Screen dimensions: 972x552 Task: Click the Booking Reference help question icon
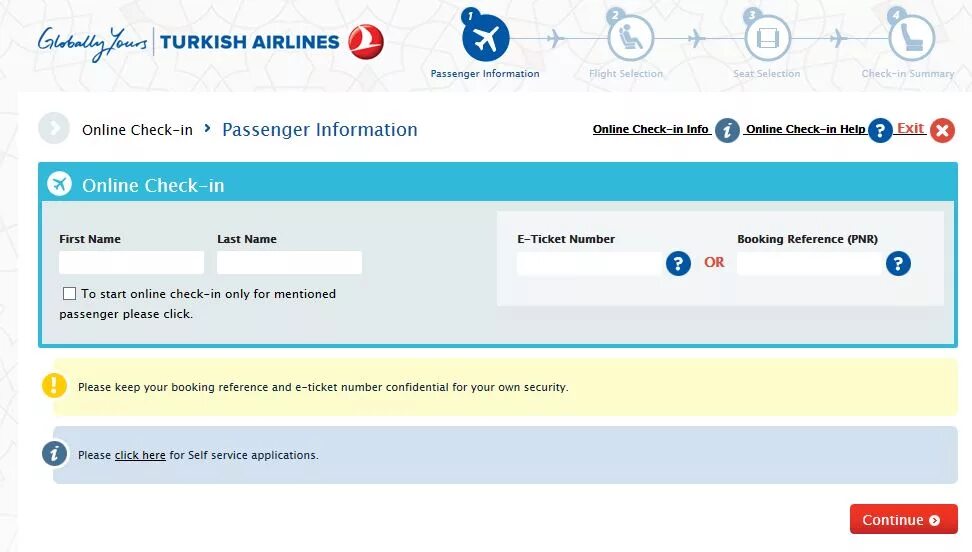click(x=898, y=264)
